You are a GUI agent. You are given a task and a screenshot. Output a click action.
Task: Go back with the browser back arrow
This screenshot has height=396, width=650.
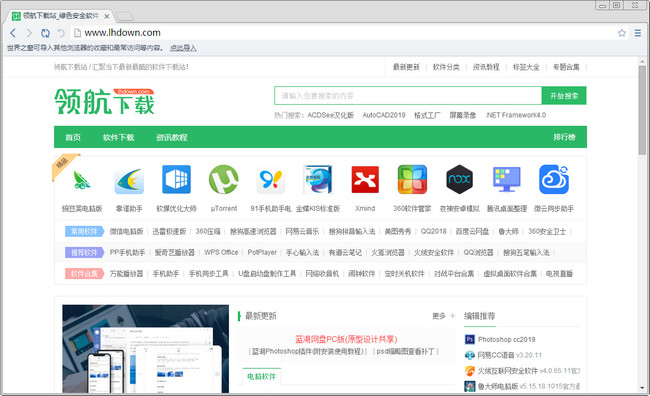(x=13, y=33)
